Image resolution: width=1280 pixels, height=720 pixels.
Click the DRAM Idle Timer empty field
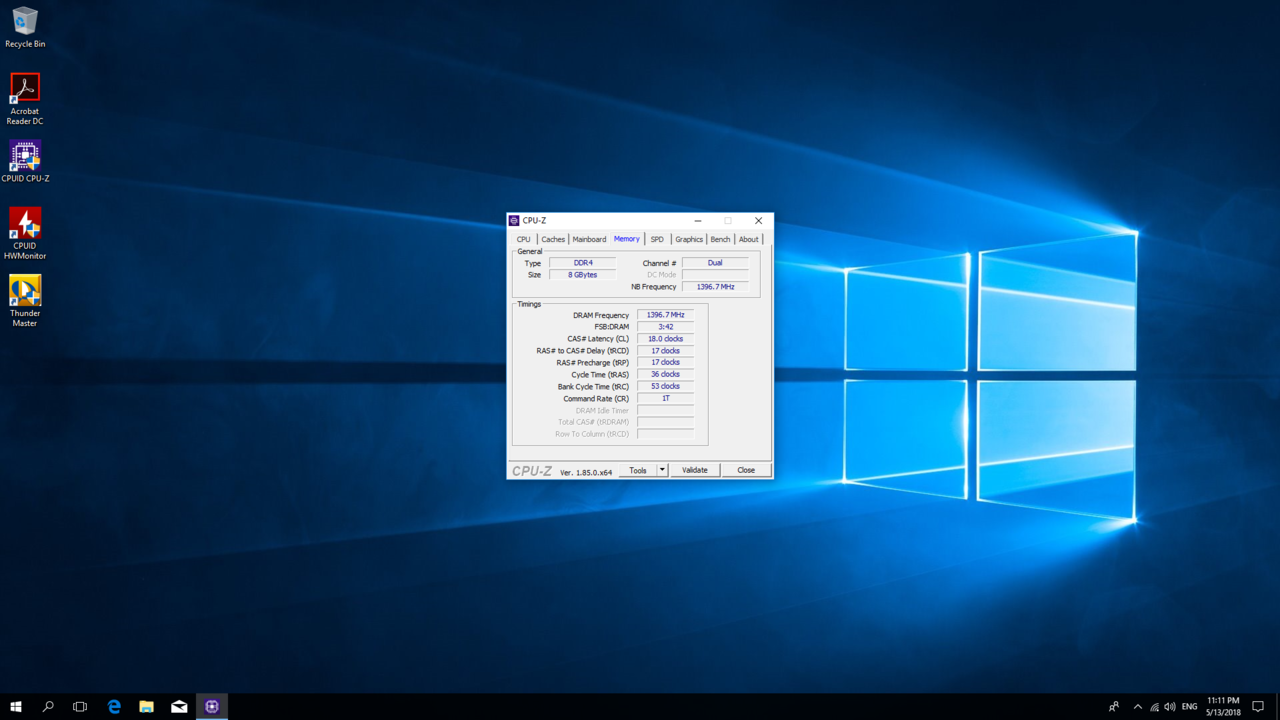(x=665, y=410)
